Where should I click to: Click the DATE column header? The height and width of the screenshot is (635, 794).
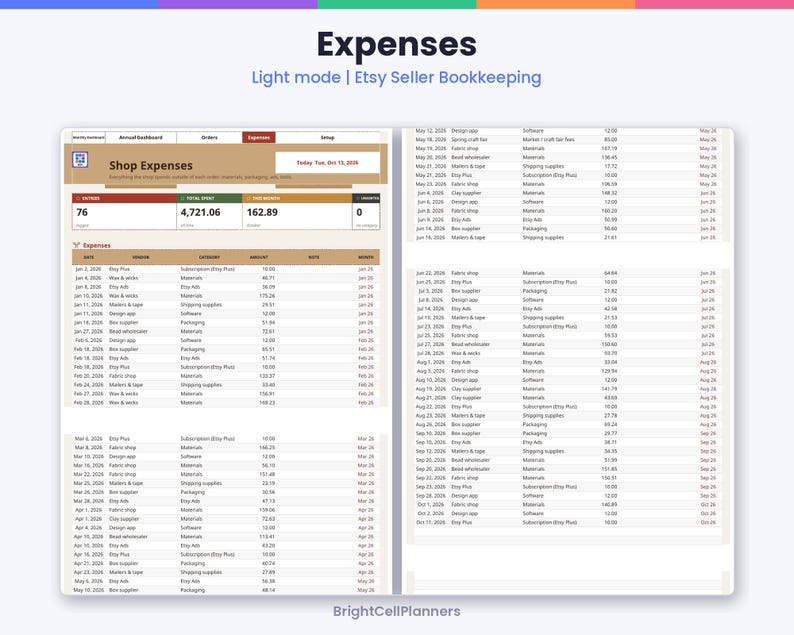pyautogui.click(x=89, y=257)
